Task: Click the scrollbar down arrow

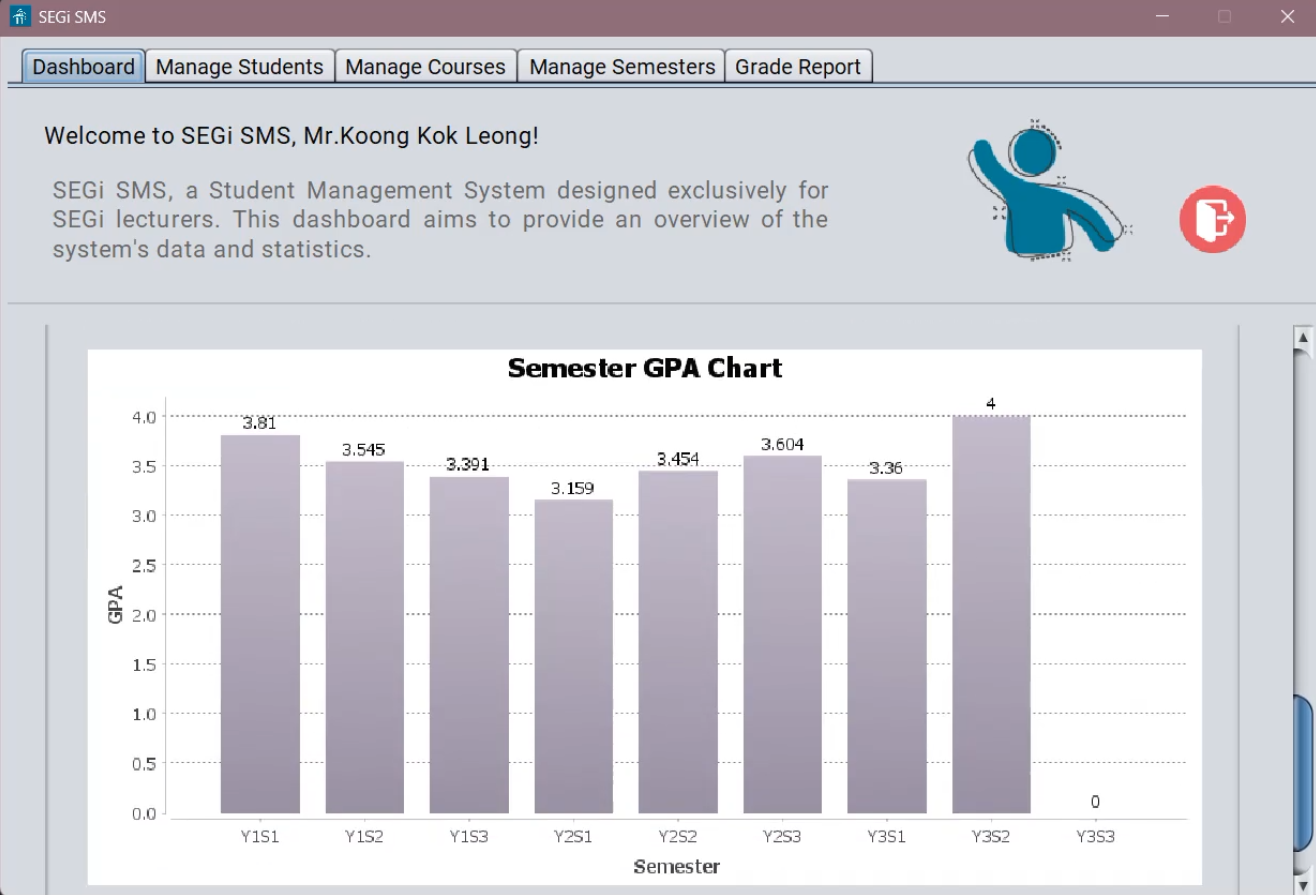Action: [1303, 884]
